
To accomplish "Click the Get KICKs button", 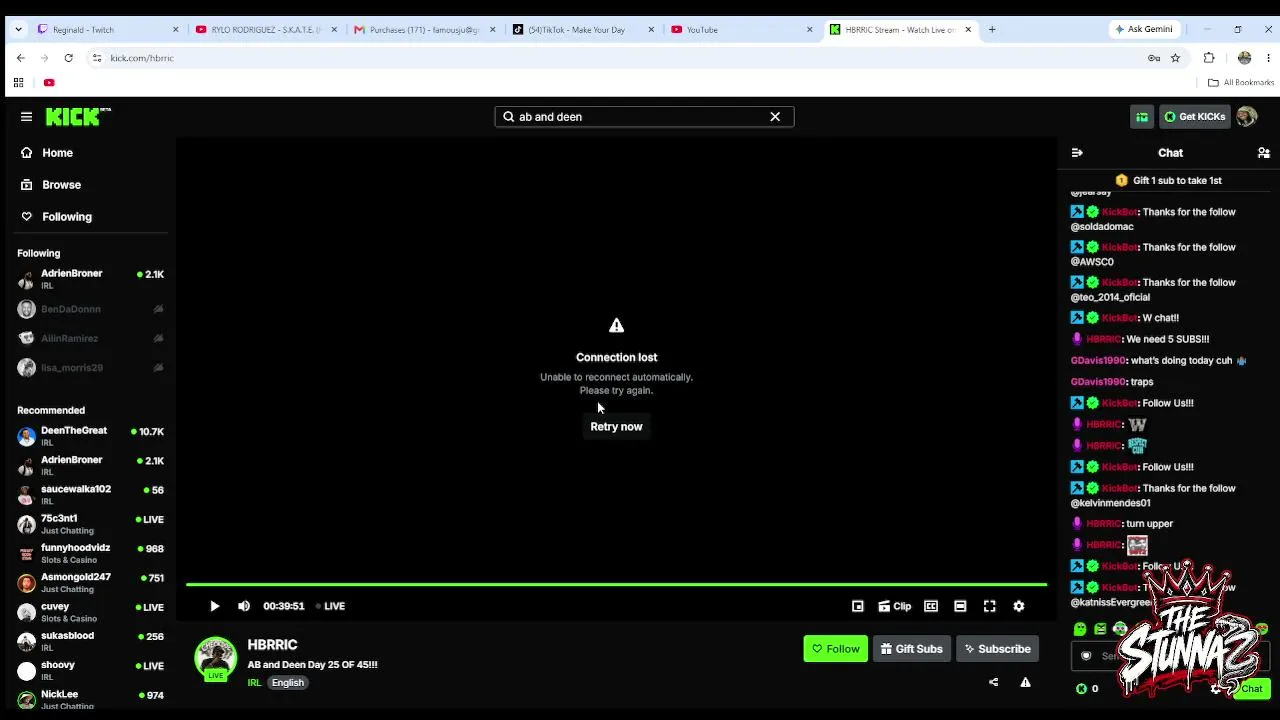I will (x=1194, y=117).
